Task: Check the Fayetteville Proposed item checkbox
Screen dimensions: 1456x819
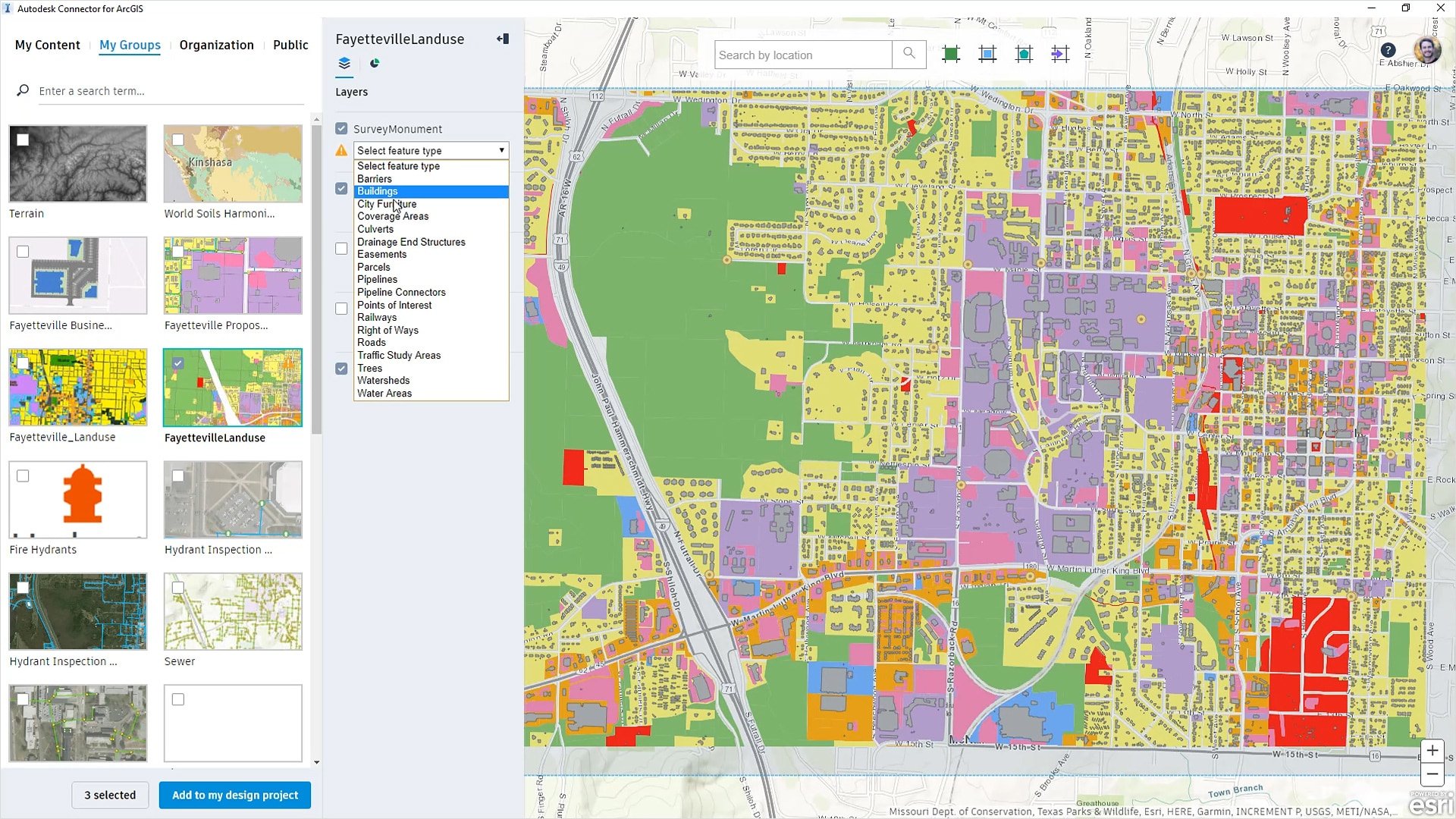Action: pos(178,251)
